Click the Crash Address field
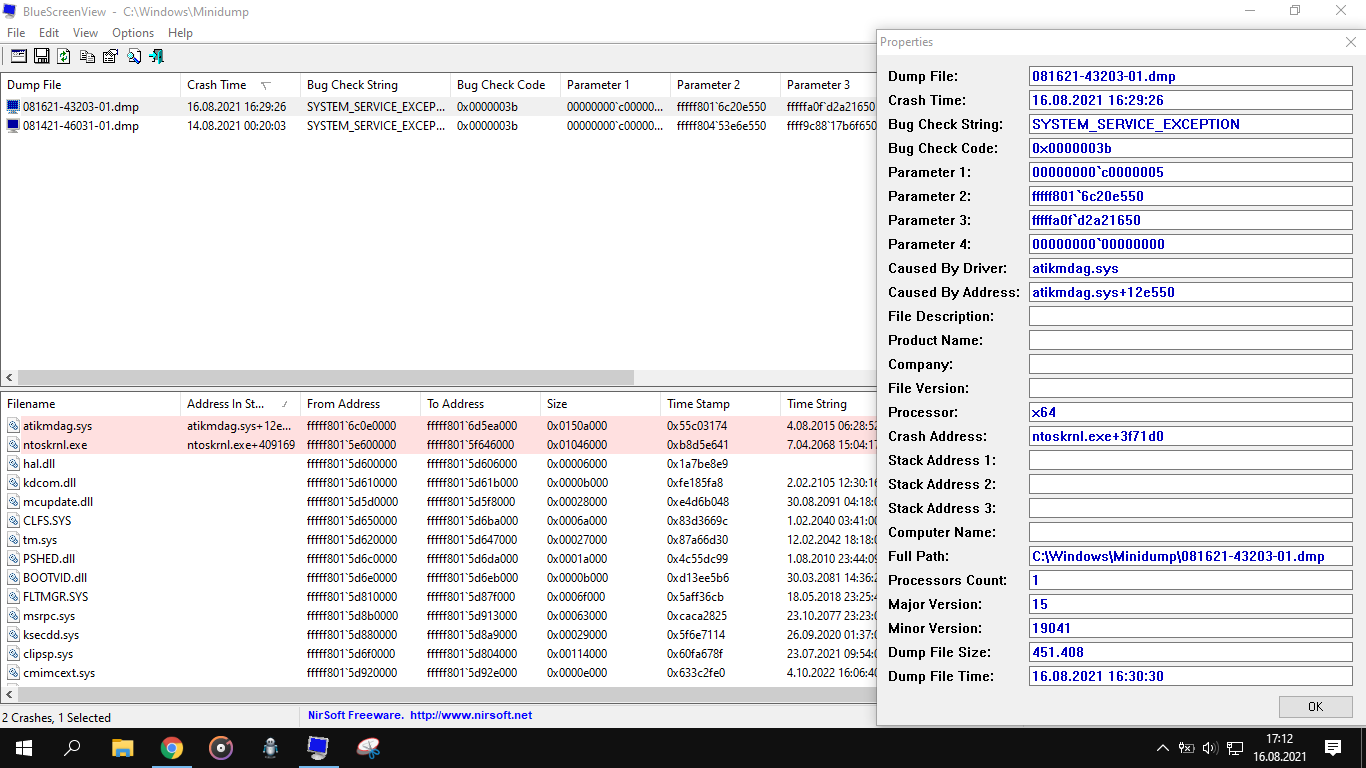This screenshot has width=1366, height=768. 1190,436
